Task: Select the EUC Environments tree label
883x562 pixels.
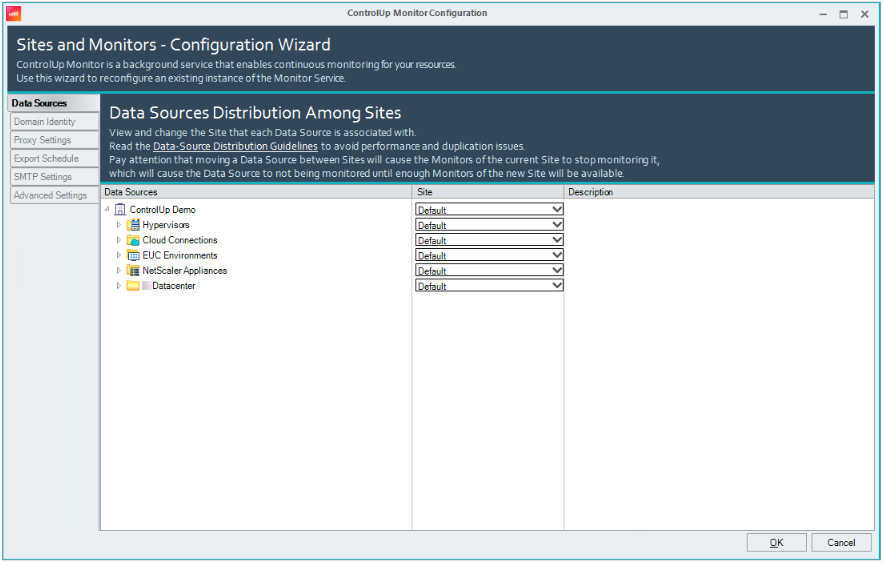Action: pyautogui.click(x=180, y=255)
